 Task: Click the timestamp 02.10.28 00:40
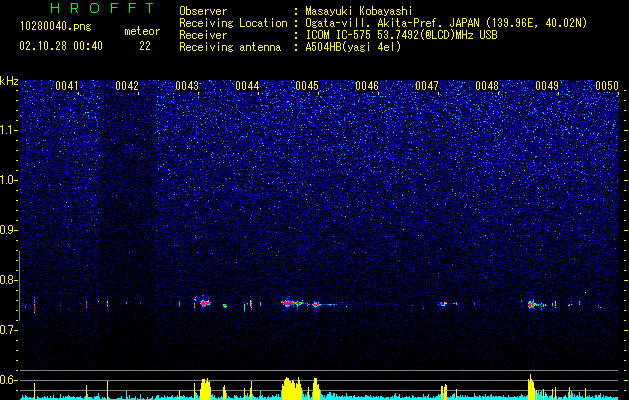[x=61, y=46]
